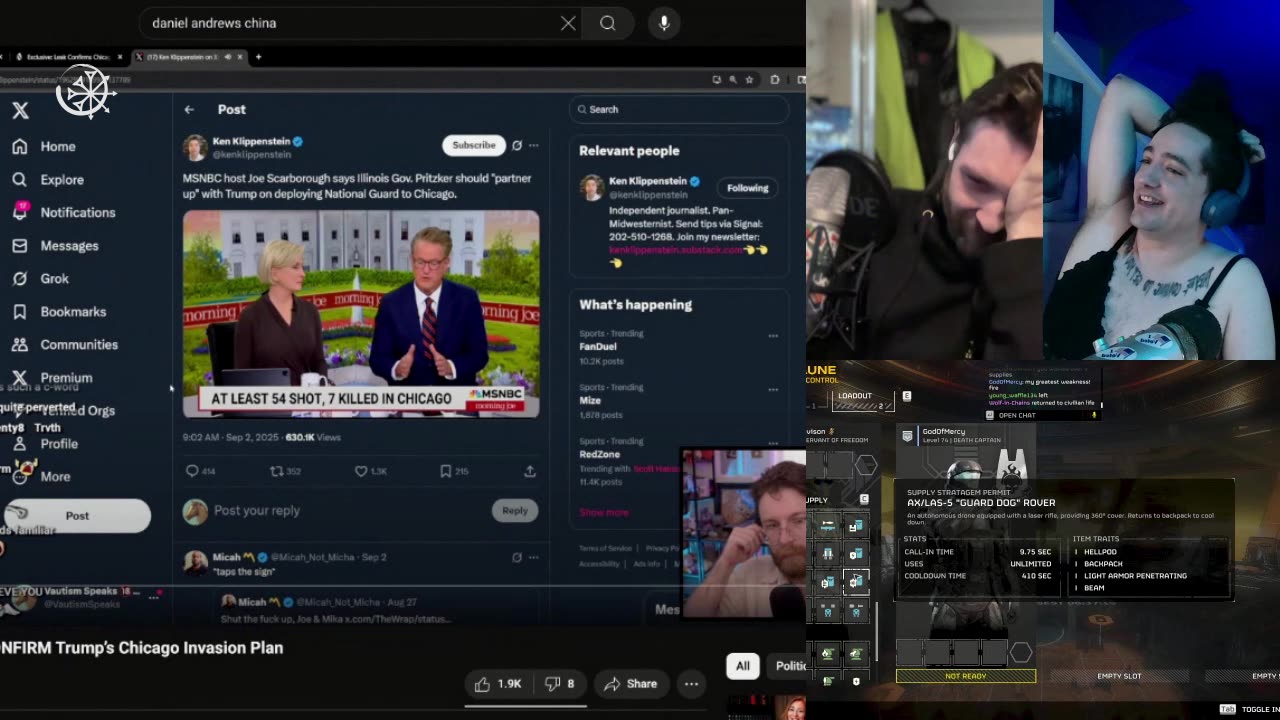Open the FanDuel trend options menu

point(773,336)
